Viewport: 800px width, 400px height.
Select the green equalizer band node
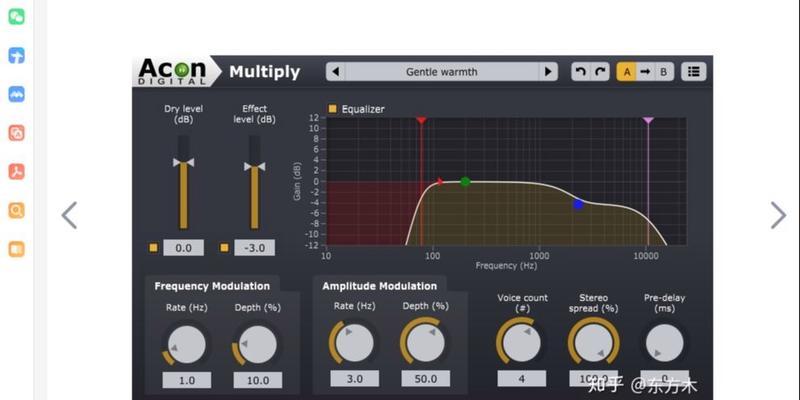pyautogui.click(x=465, y=182)
